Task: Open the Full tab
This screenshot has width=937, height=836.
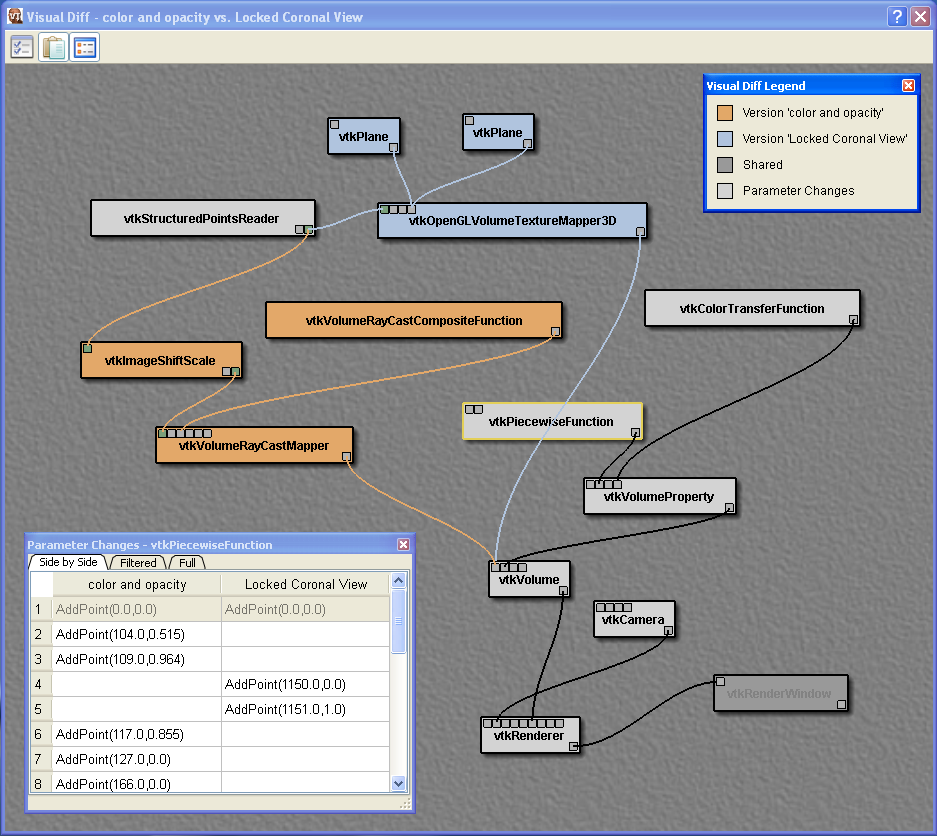Action: [187, 563]
